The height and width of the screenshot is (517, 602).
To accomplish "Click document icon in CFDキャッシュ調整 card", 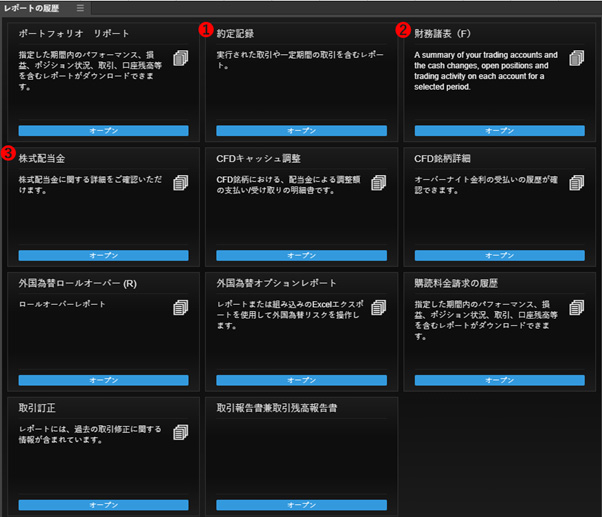I will coord(379,183).
